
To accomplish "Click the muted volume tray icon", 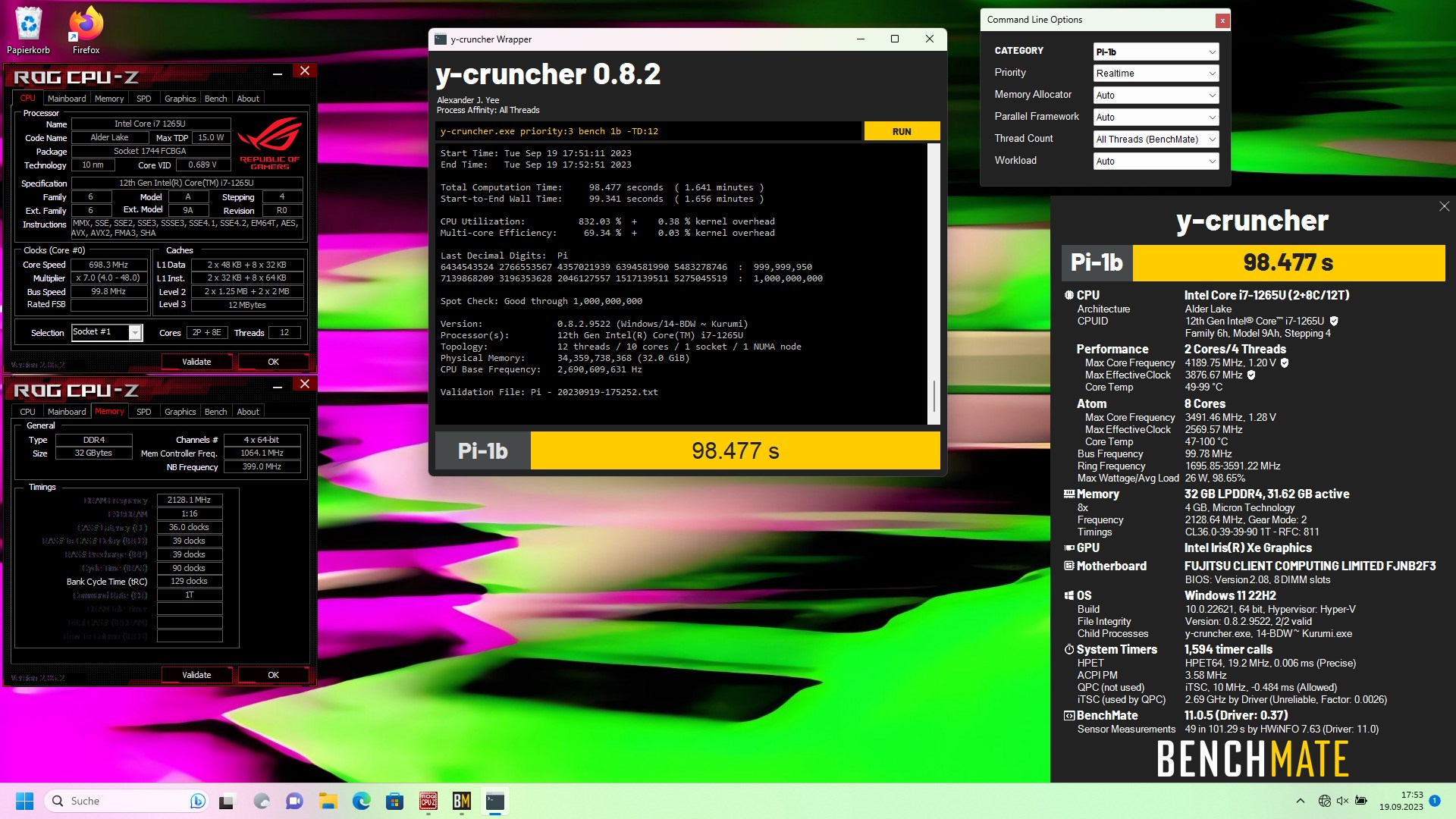I will [x=1342, y=801].
